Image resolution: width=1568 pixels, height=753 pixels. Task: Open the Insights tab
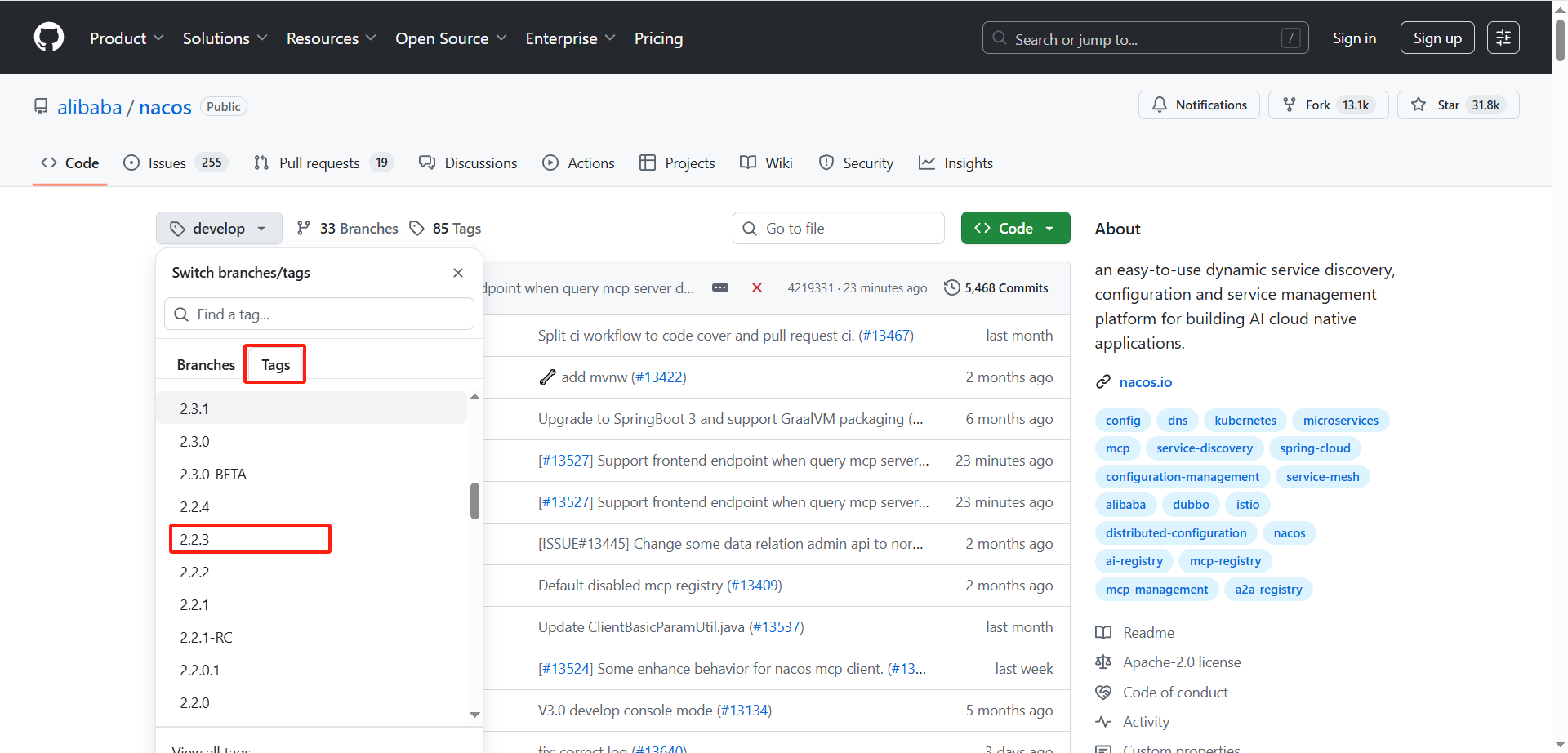pyautogui.click(x=955, y=163)
